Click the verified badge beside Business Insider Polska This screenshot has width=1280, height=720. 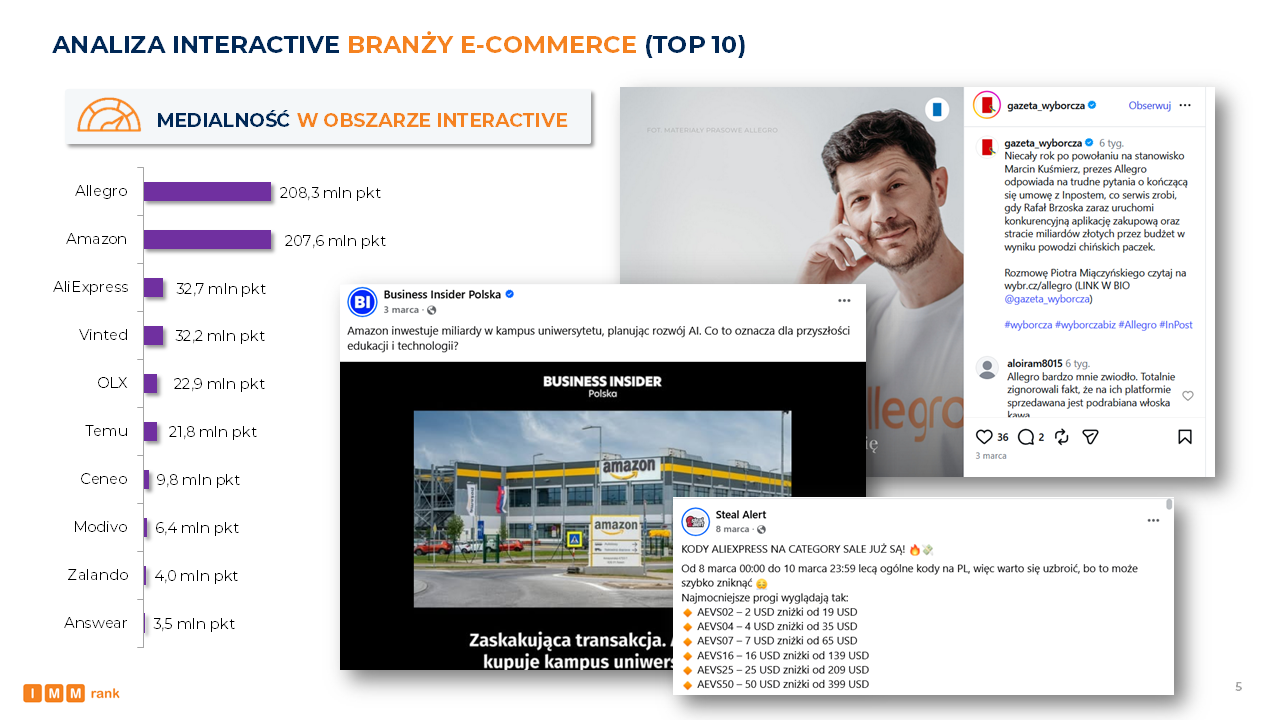coord(510,294)
